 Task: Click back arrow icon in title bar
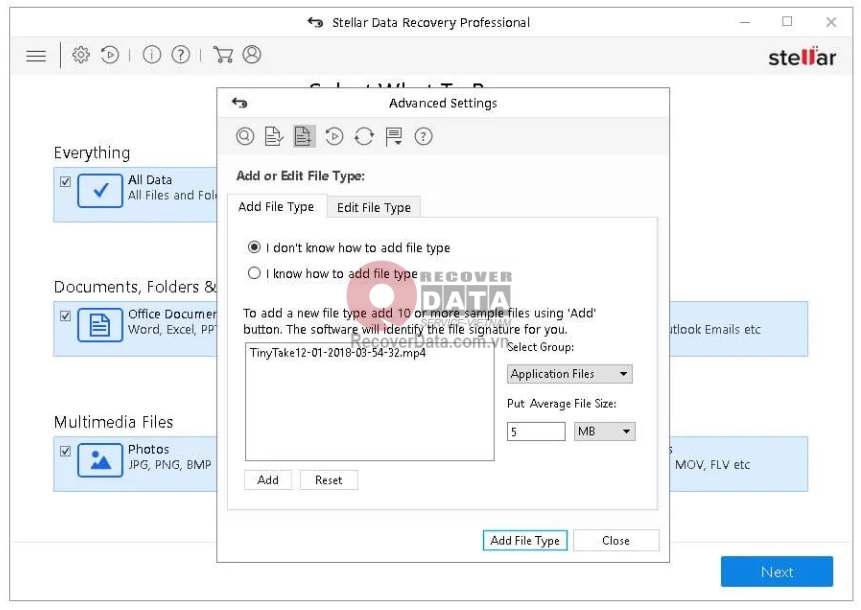[315, 23]
